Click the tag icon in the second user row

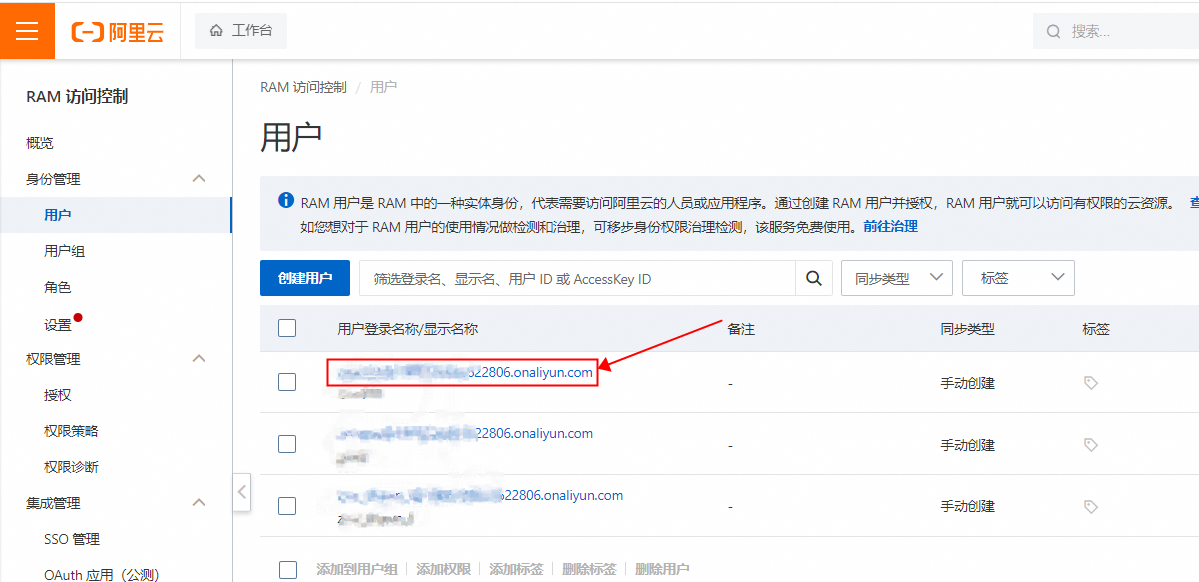1091,445
